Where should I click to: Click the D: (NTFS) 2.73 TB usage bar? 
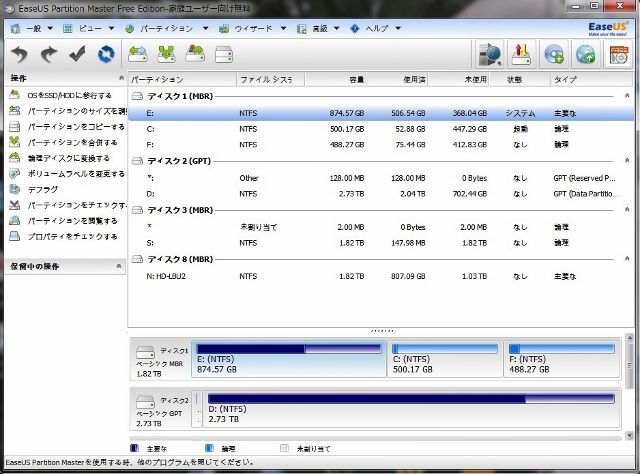click(x=411, y=398)
